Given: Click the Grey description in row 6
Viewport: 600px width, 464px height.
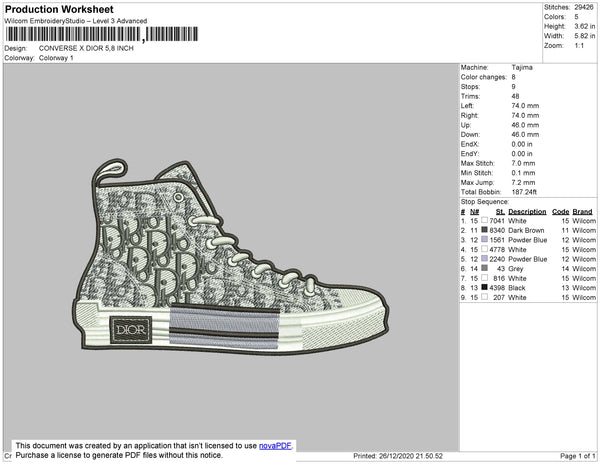Looking at the screenshot, I should [x=515, y=269].
